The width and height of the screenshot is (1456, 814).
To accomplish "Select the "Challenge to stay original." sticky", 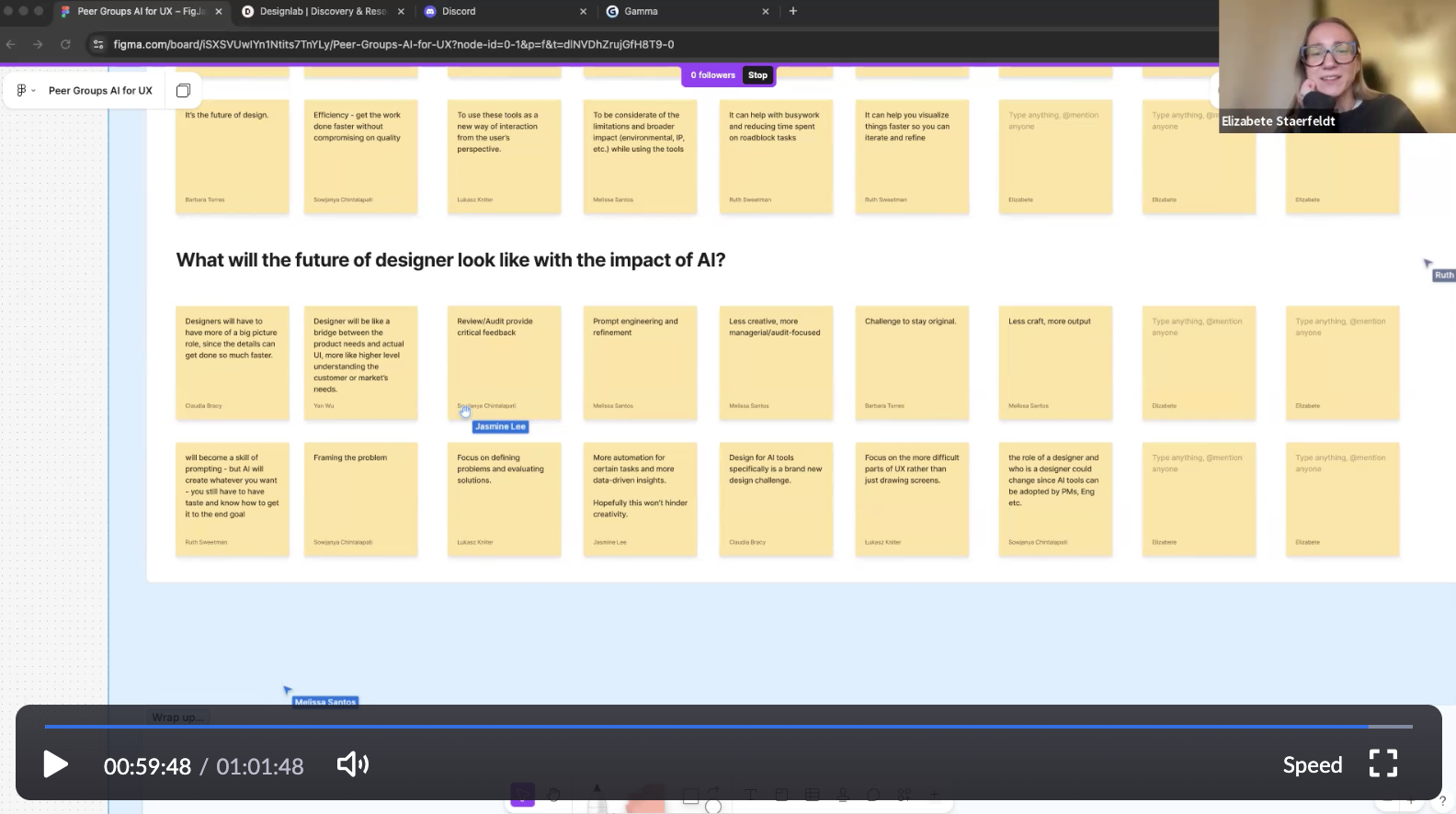I will point(912,363).
